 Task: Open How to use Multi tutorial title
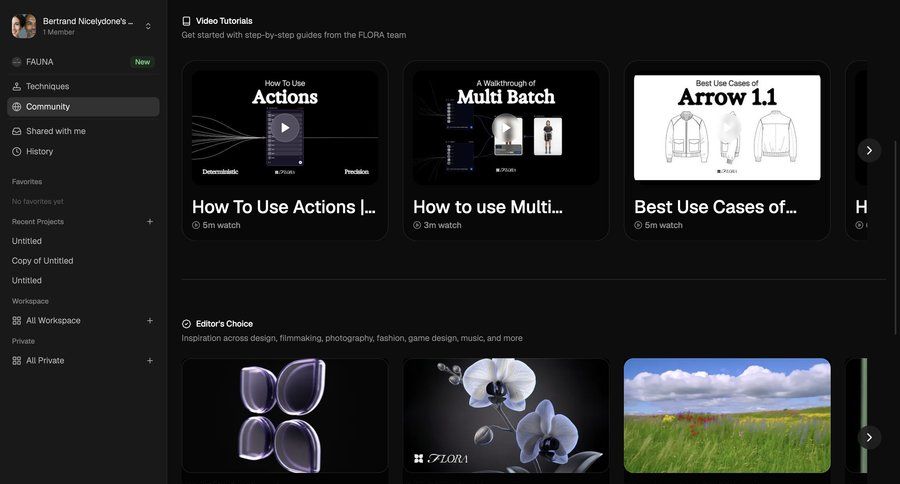click(x=488, y=207)
